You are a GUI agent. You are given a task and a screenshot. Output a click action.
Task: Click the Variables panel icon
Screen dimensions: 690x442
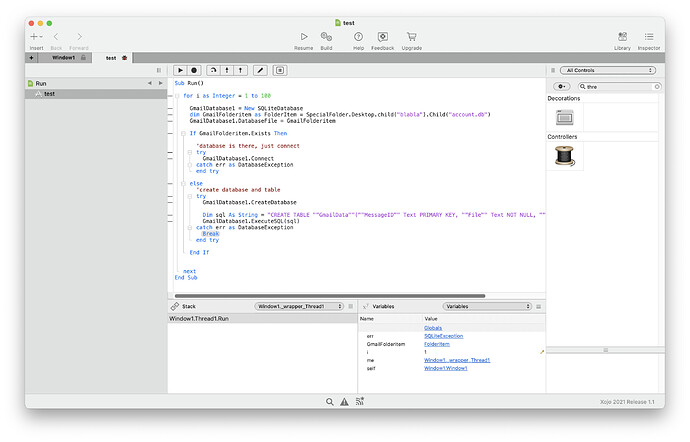coord(365,306)
